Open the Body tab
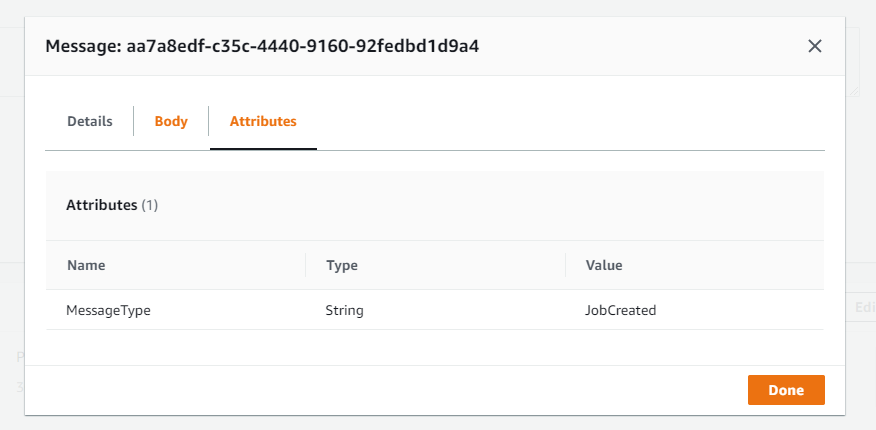The image size is (876, 430). coord(171,121)
